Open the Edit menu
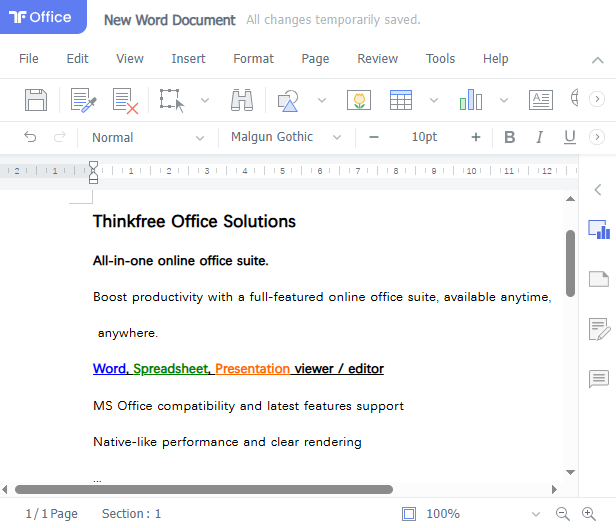 (x=77, y=59)
